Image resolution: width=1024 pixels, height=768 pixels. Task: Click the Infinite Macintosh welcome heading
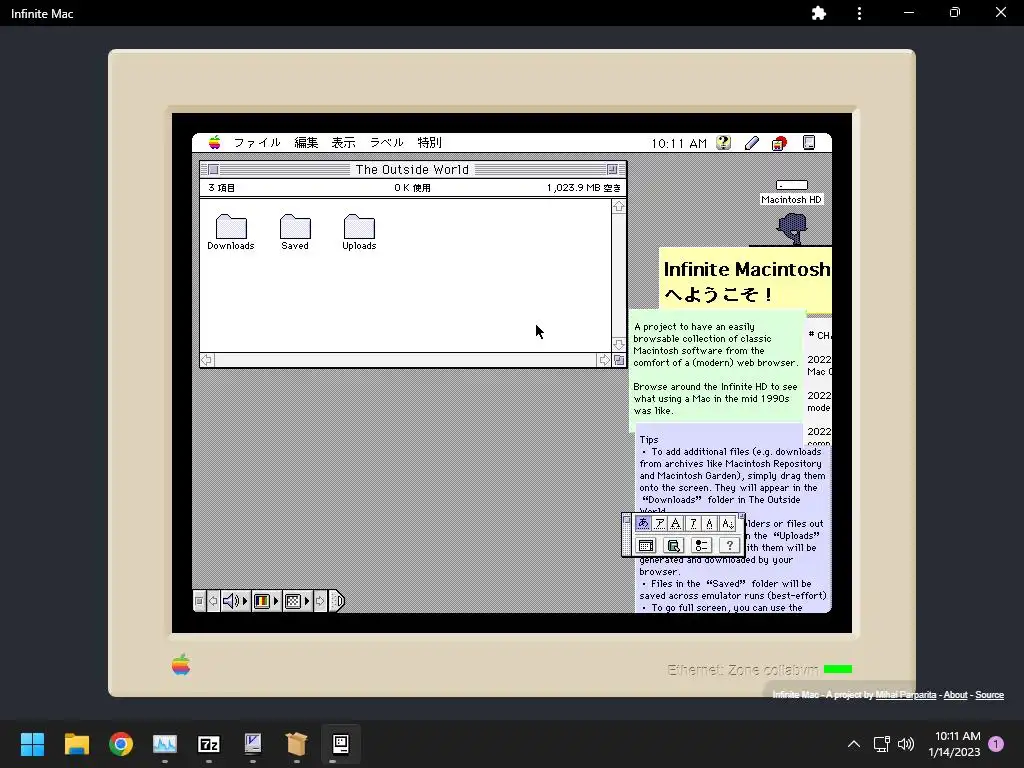tap(747, 281)
